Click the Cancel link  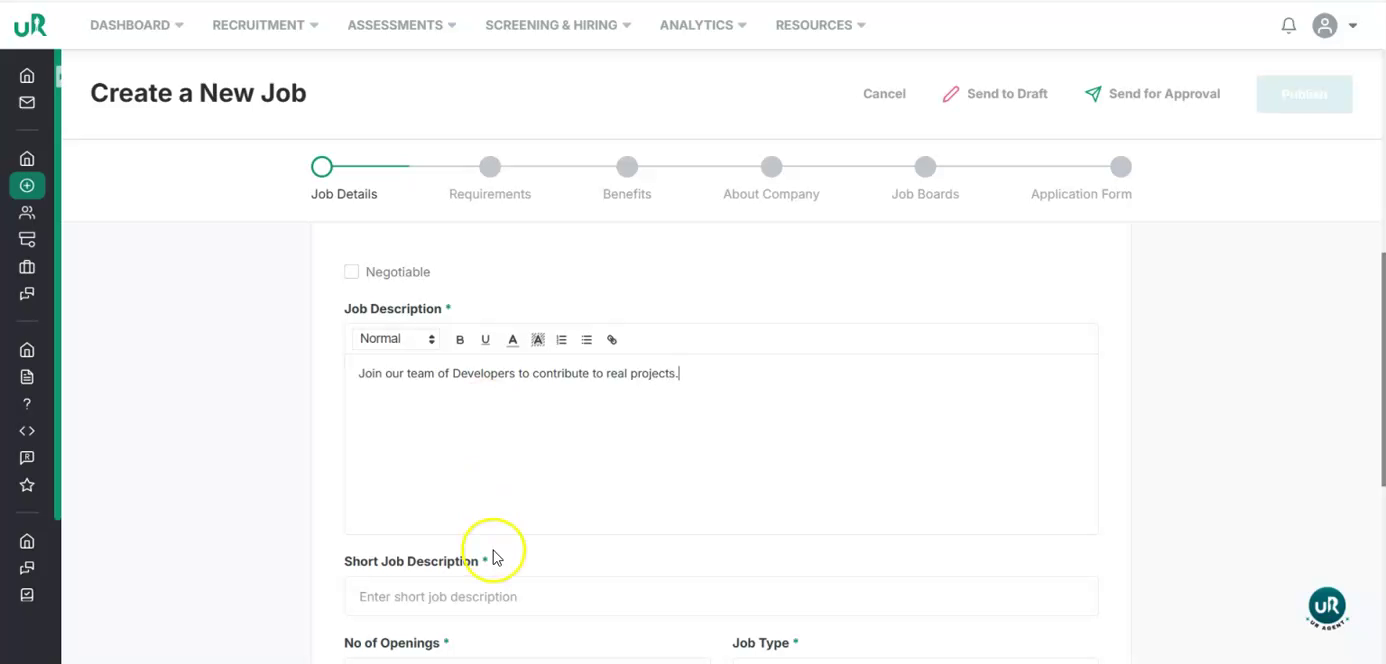click(884, 94)
